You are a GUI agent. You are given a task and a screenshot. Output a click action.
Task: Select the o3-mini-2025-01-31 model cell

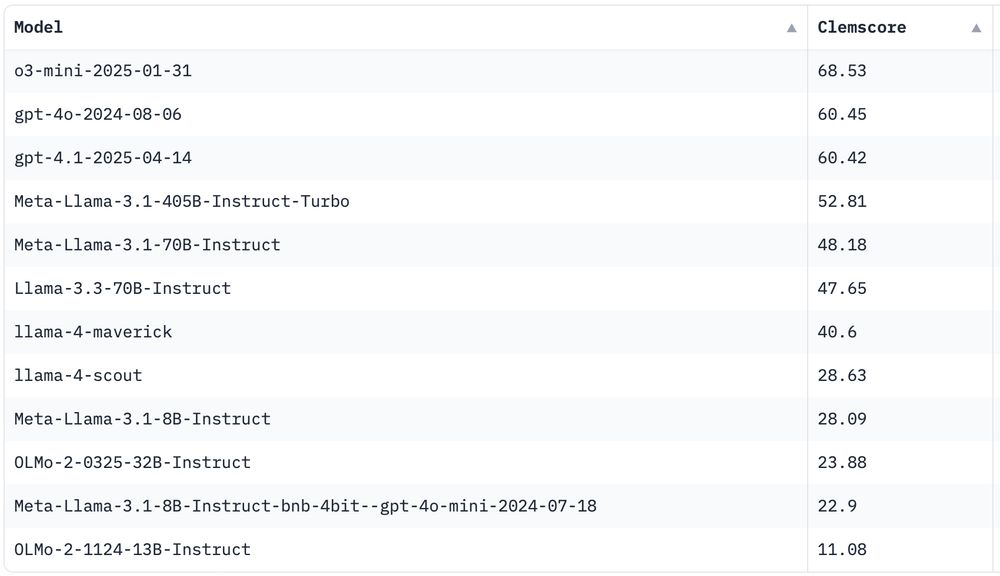click(x=406, y=71)
